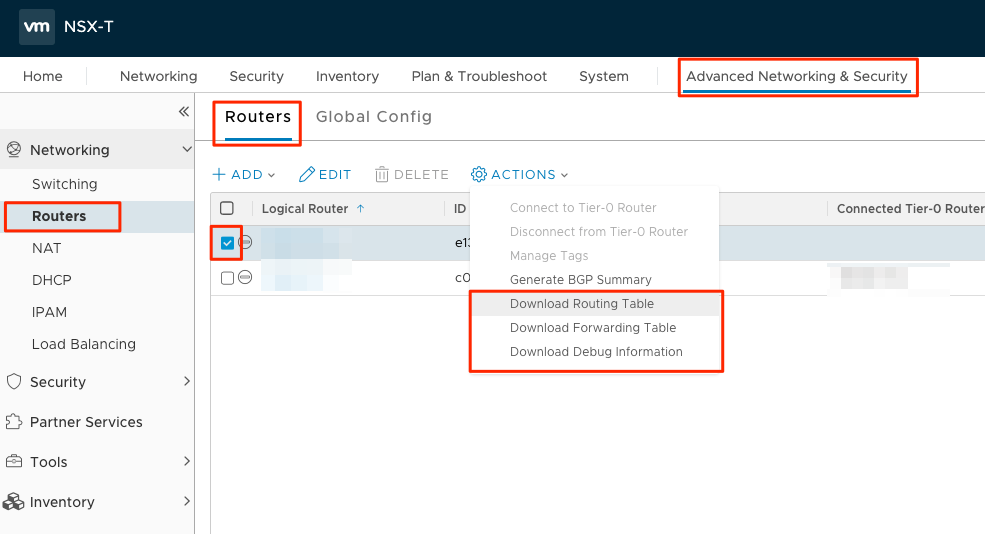Open Routers in the sidebar
Screen dimensions: 985x534
[x=59, y=216]
